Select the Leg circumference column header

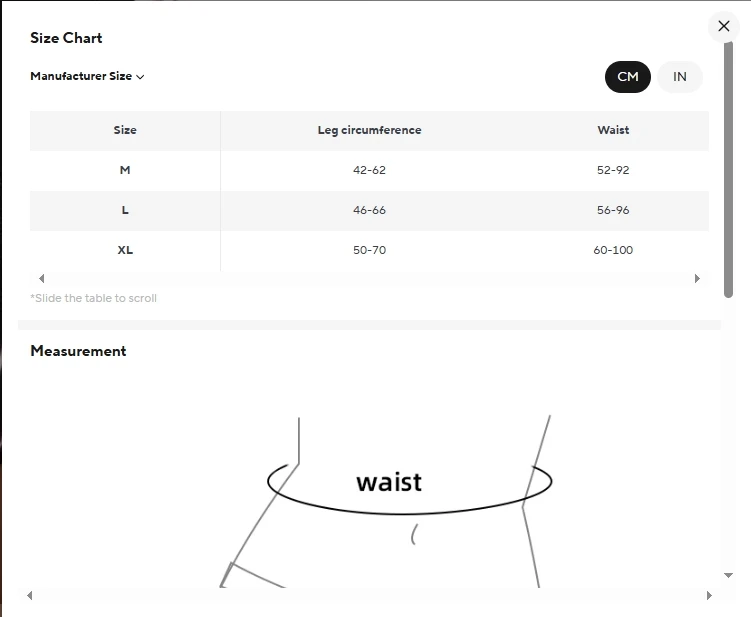(x=369, y=130)
